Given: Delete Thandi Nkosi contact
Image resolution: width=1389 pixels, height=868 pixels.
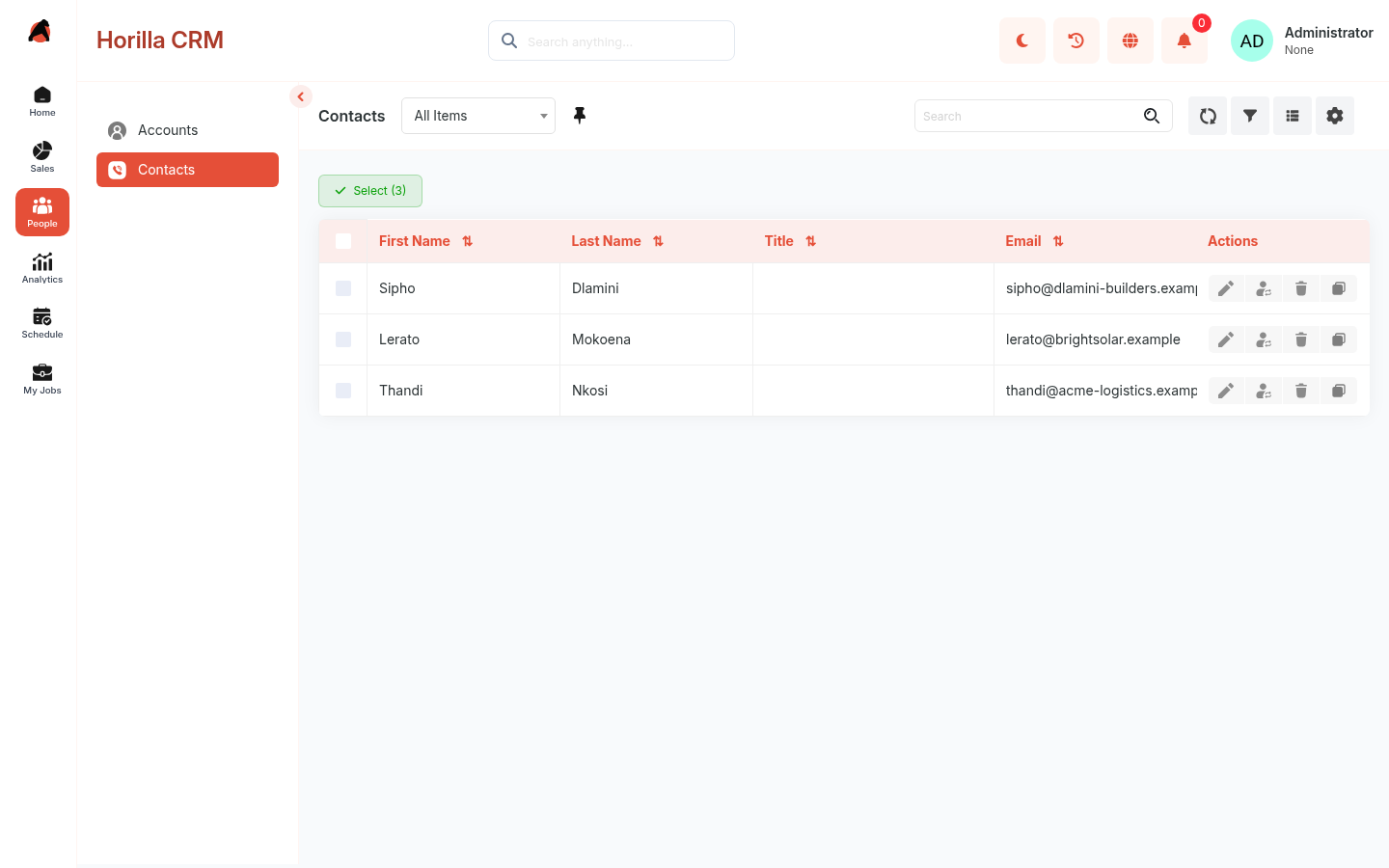Looking at the screenshot, I should (x=1301, y=391).
